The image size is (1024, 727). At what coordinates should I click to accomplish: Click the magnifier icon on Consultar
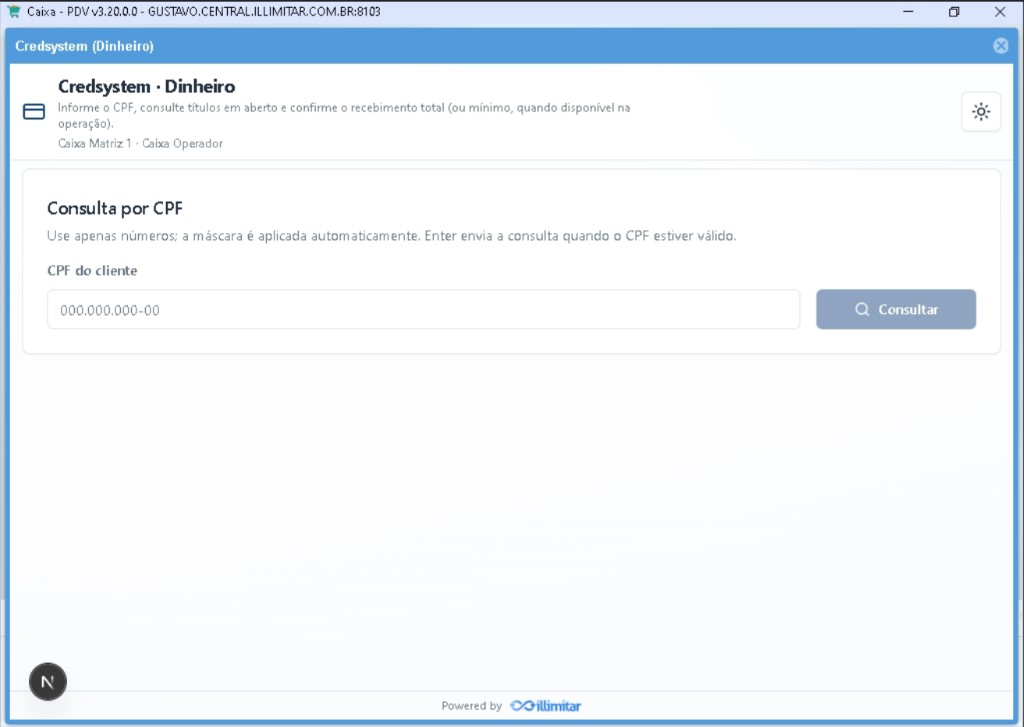[x=862, y=310]
